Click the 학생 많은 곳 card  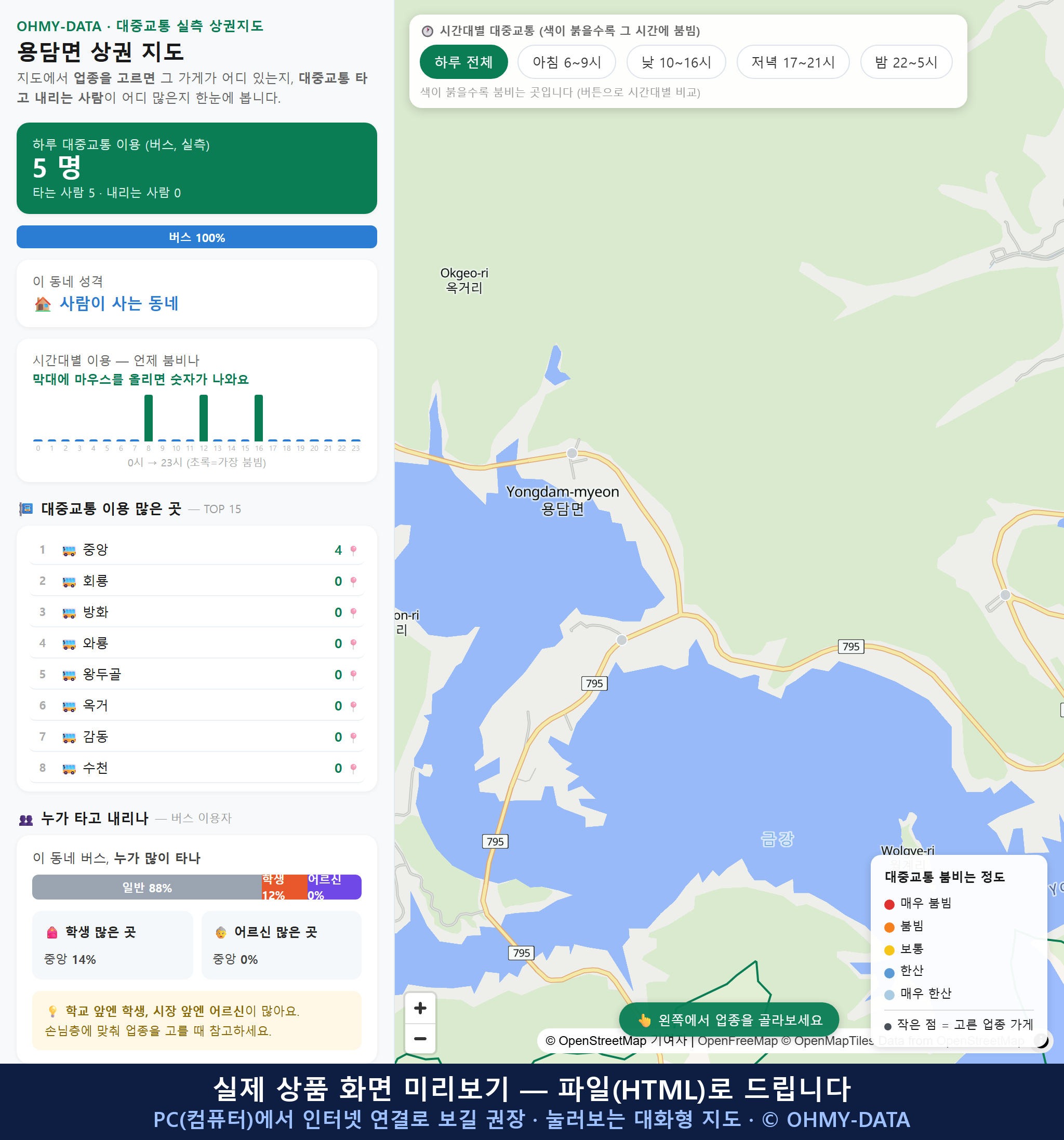pos(112,945)
